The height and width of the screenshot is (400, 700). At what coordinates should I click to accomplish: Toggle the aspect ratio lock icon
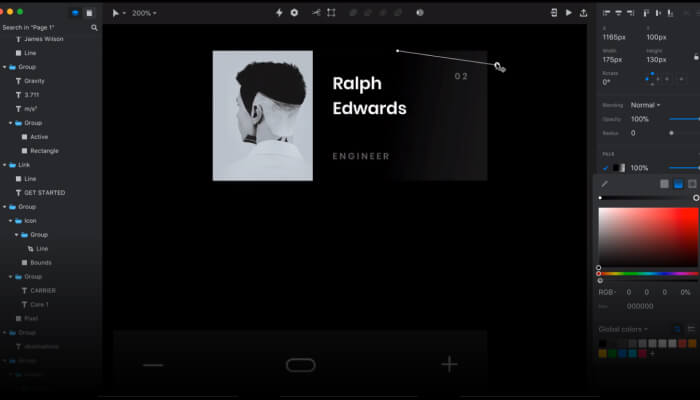(x=696, y=56)
